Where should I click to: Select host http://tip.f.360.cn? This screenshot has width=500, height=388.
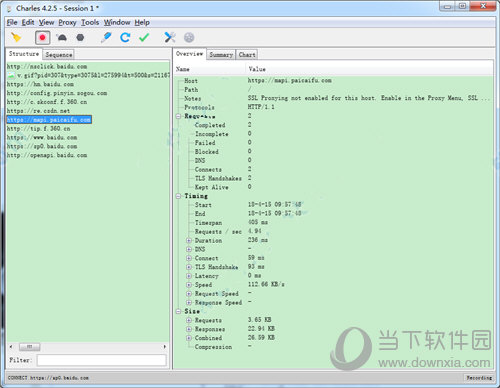[x=39, y=128]
